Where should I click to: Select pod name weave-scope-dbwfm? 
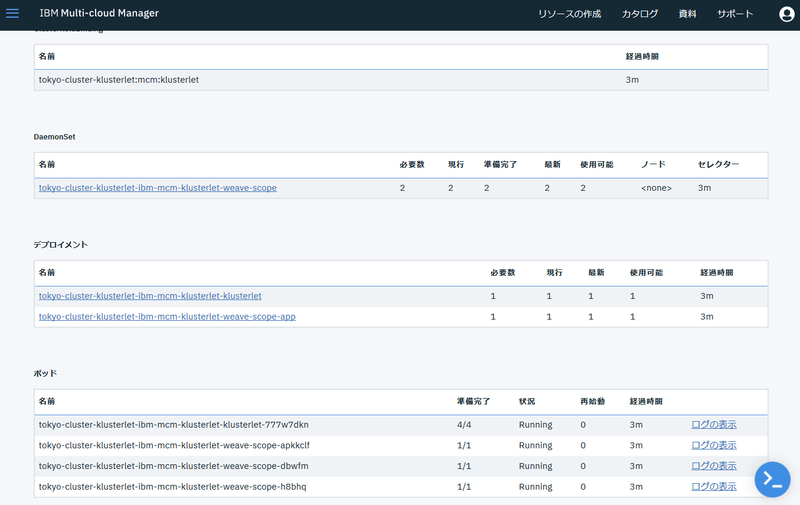click(173, 466)
